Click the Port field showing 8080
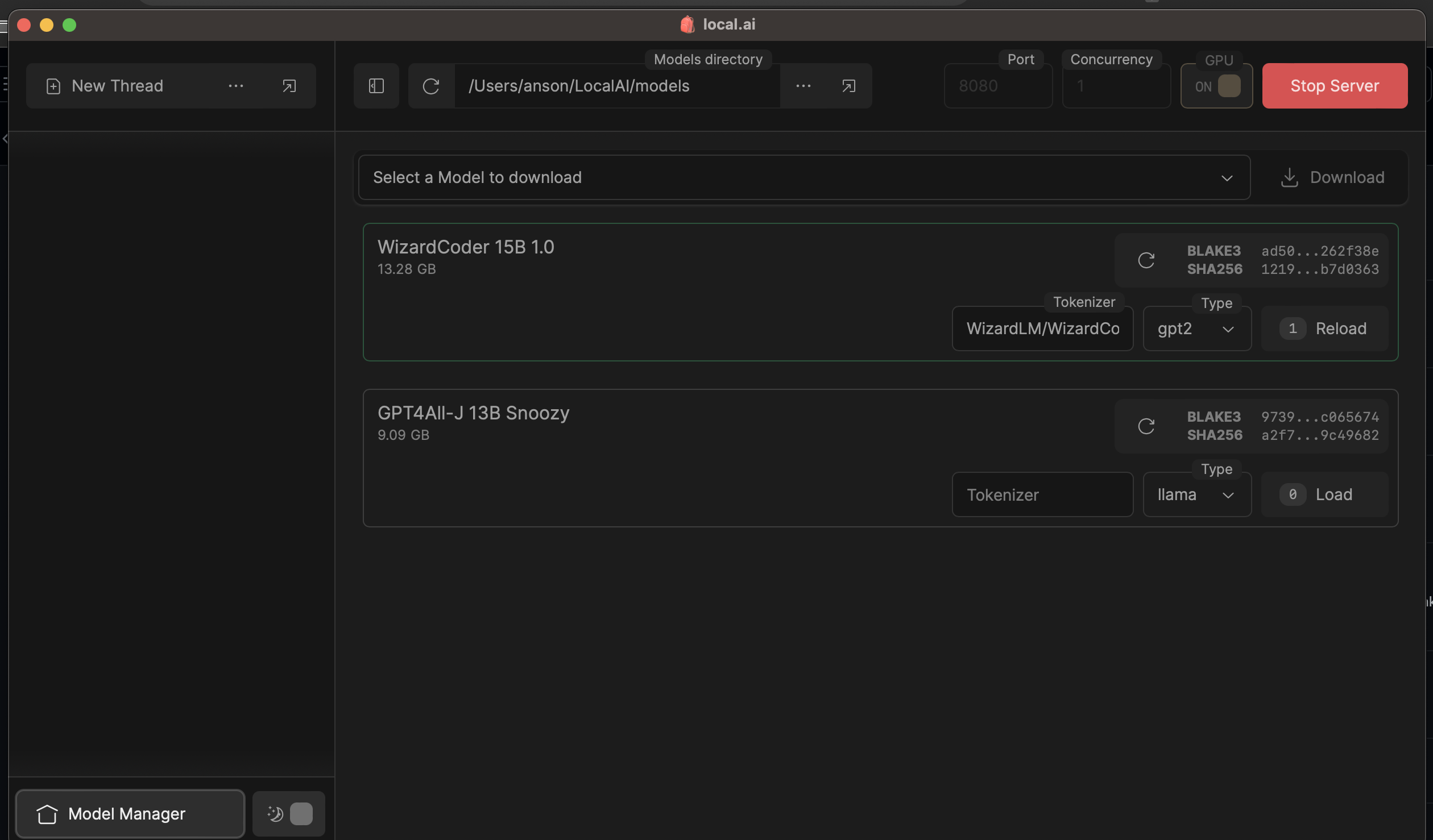Screen dimensions: 1433x840 click(998, 86)
